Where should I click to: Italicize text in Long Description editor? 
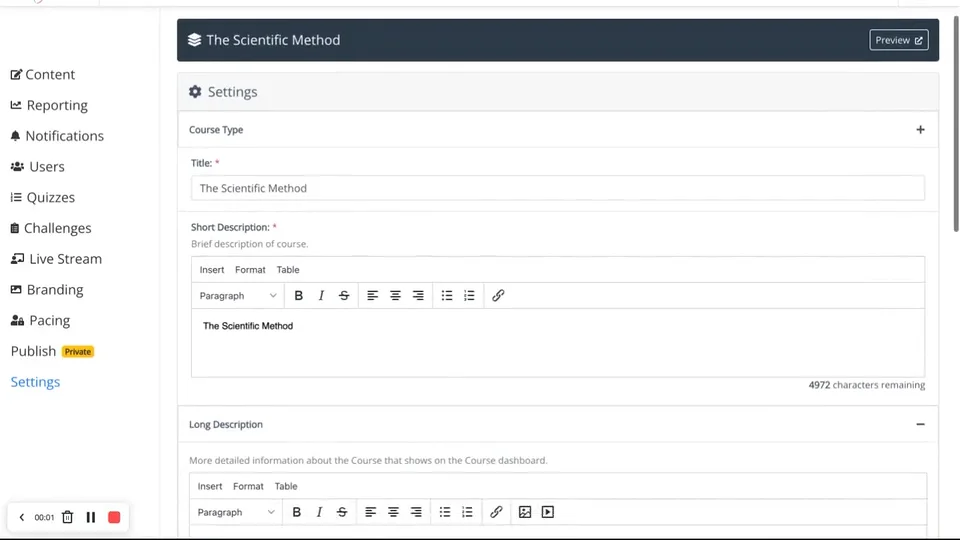point(319,512)
